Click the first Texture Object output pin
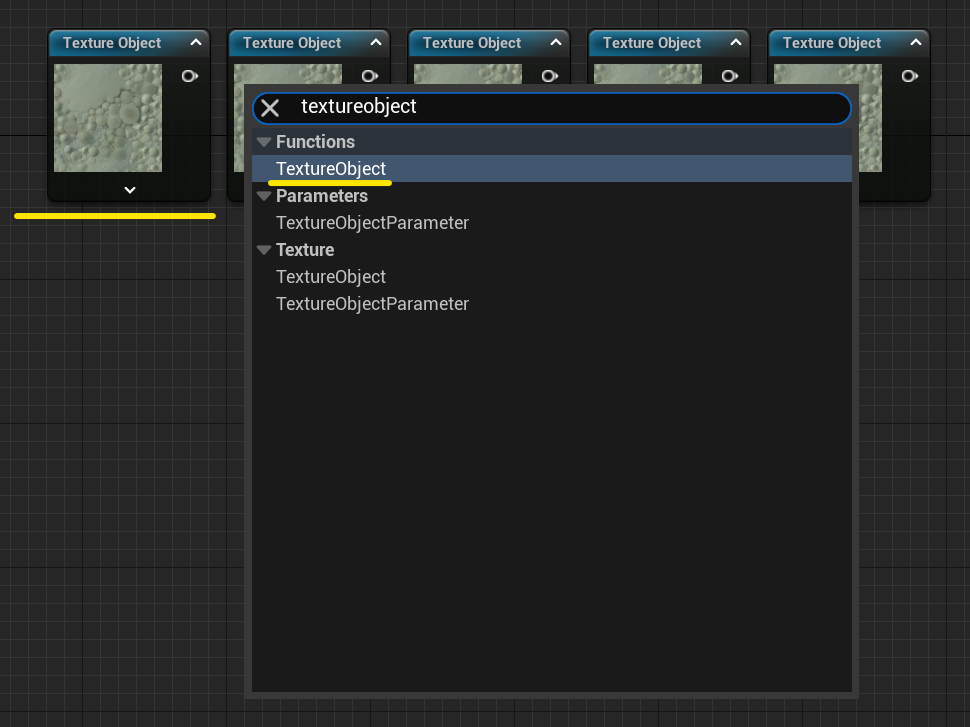 point(189,76)
